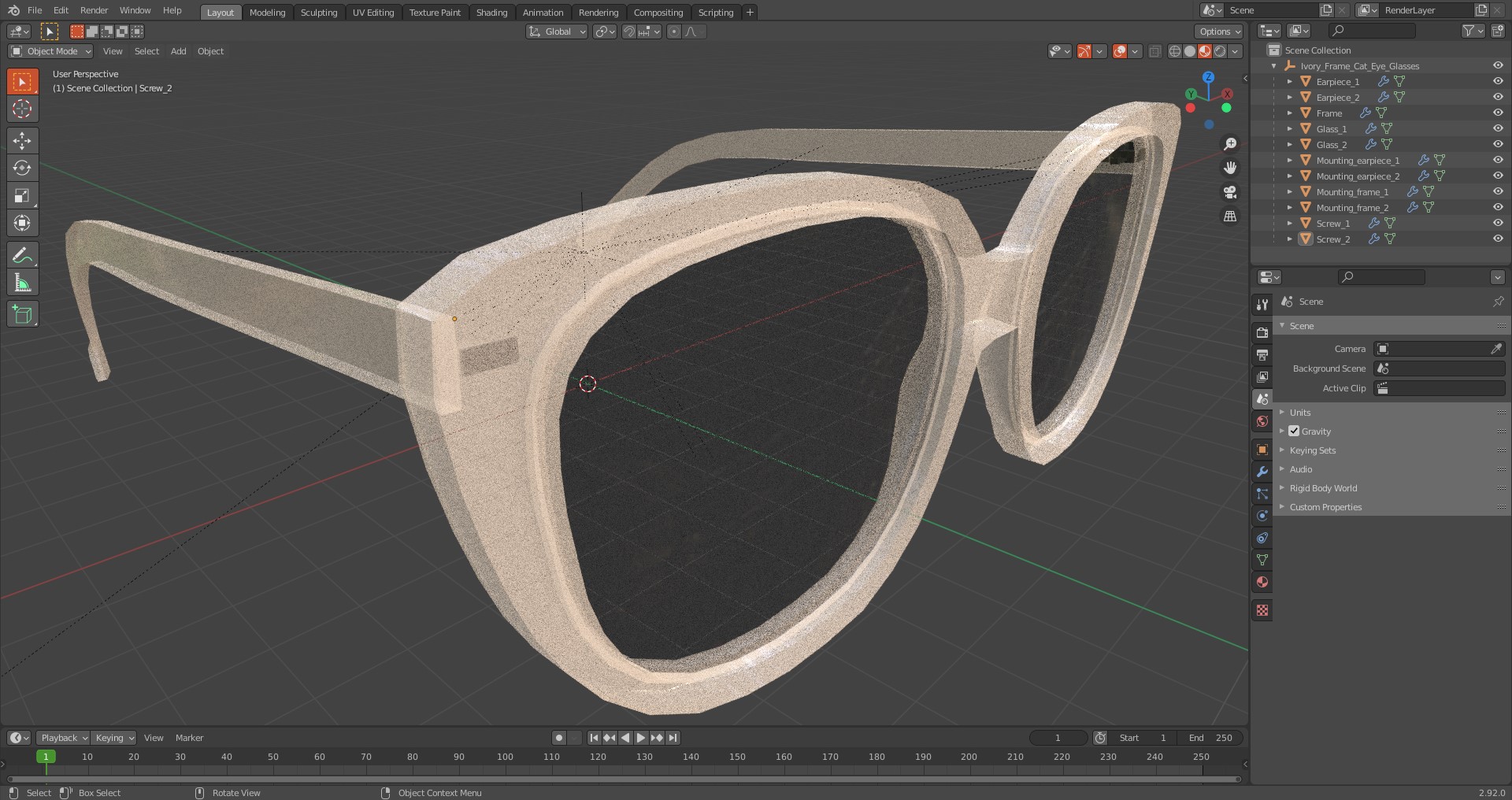Open View Layer properties tab
Viewport: 1512px width, 800px height.
[1262, 377]
